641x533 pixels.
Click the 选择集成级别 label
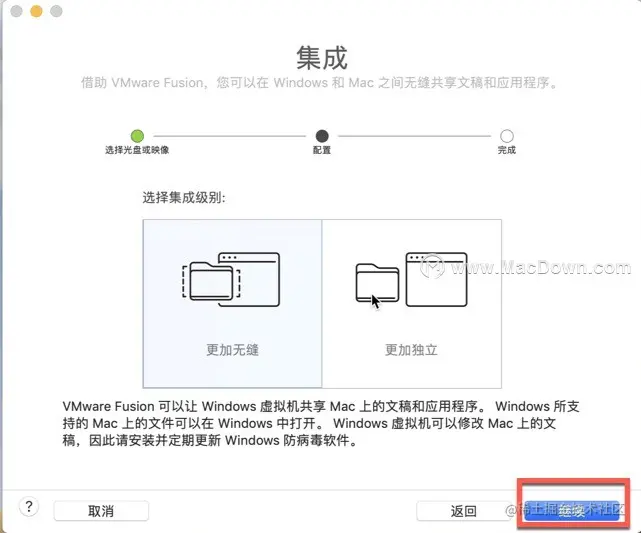[184, 198]
